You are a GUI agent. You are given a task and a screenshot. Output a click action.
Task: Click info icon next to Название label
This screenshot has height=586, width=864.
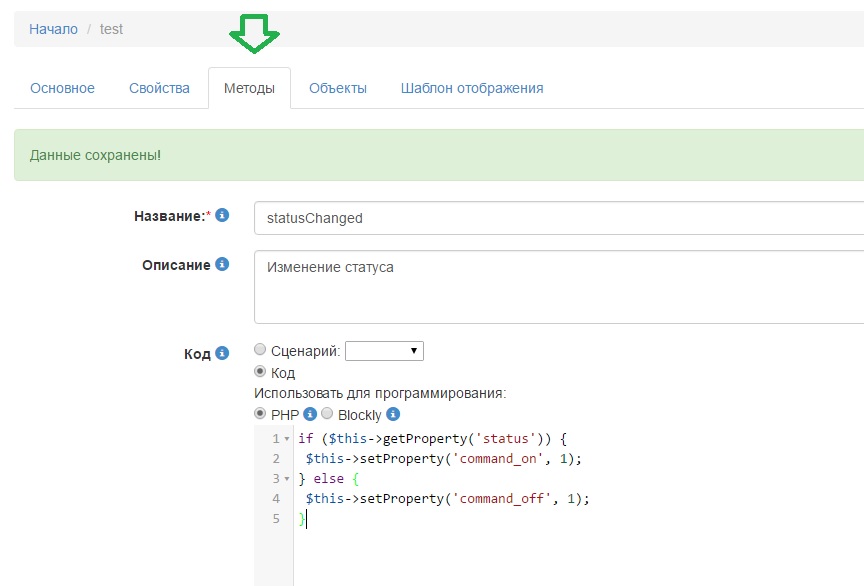tap(222, 215)
